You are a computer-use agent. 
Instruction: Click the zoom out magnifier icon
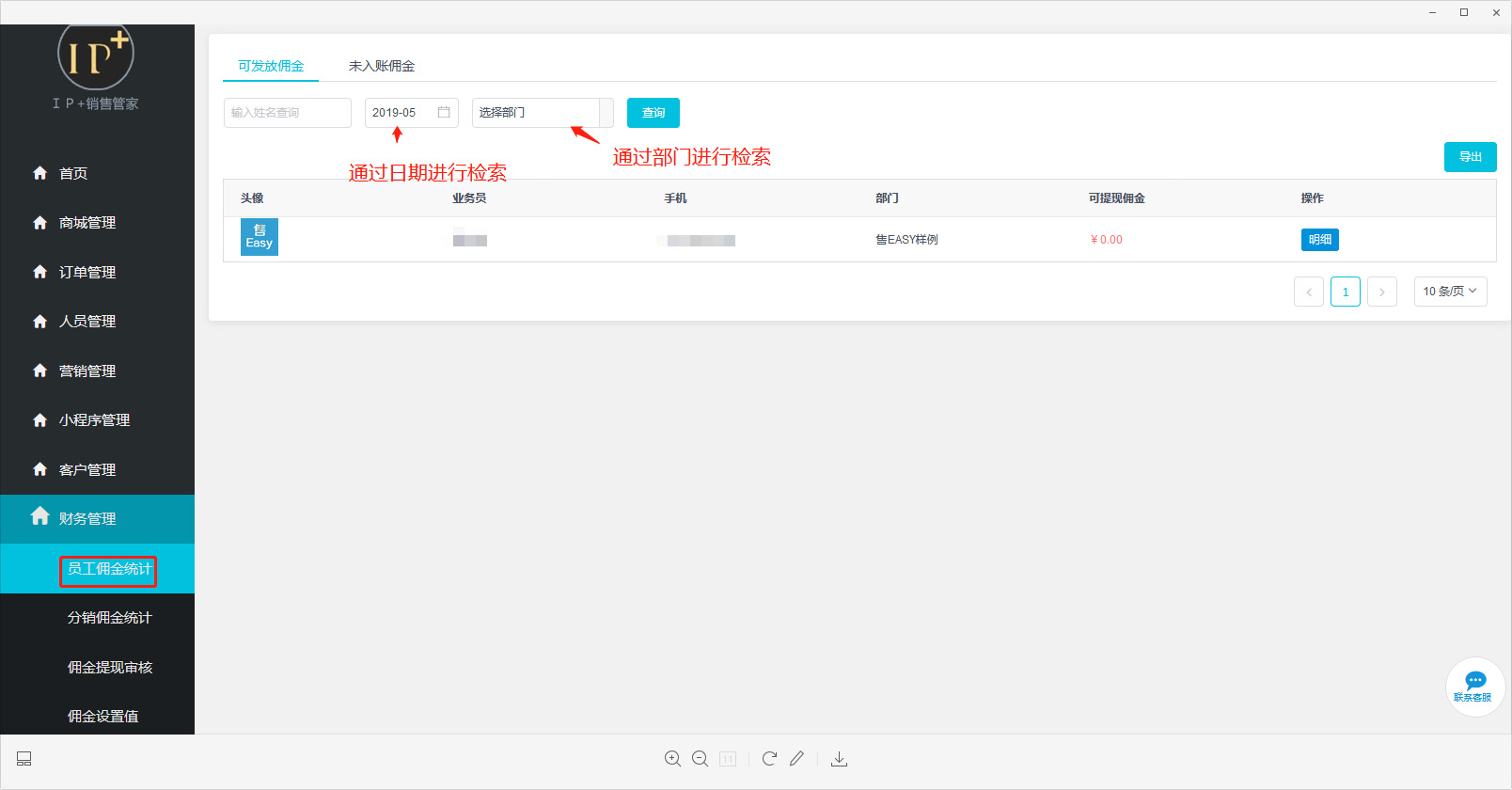[x=700, y=759]
